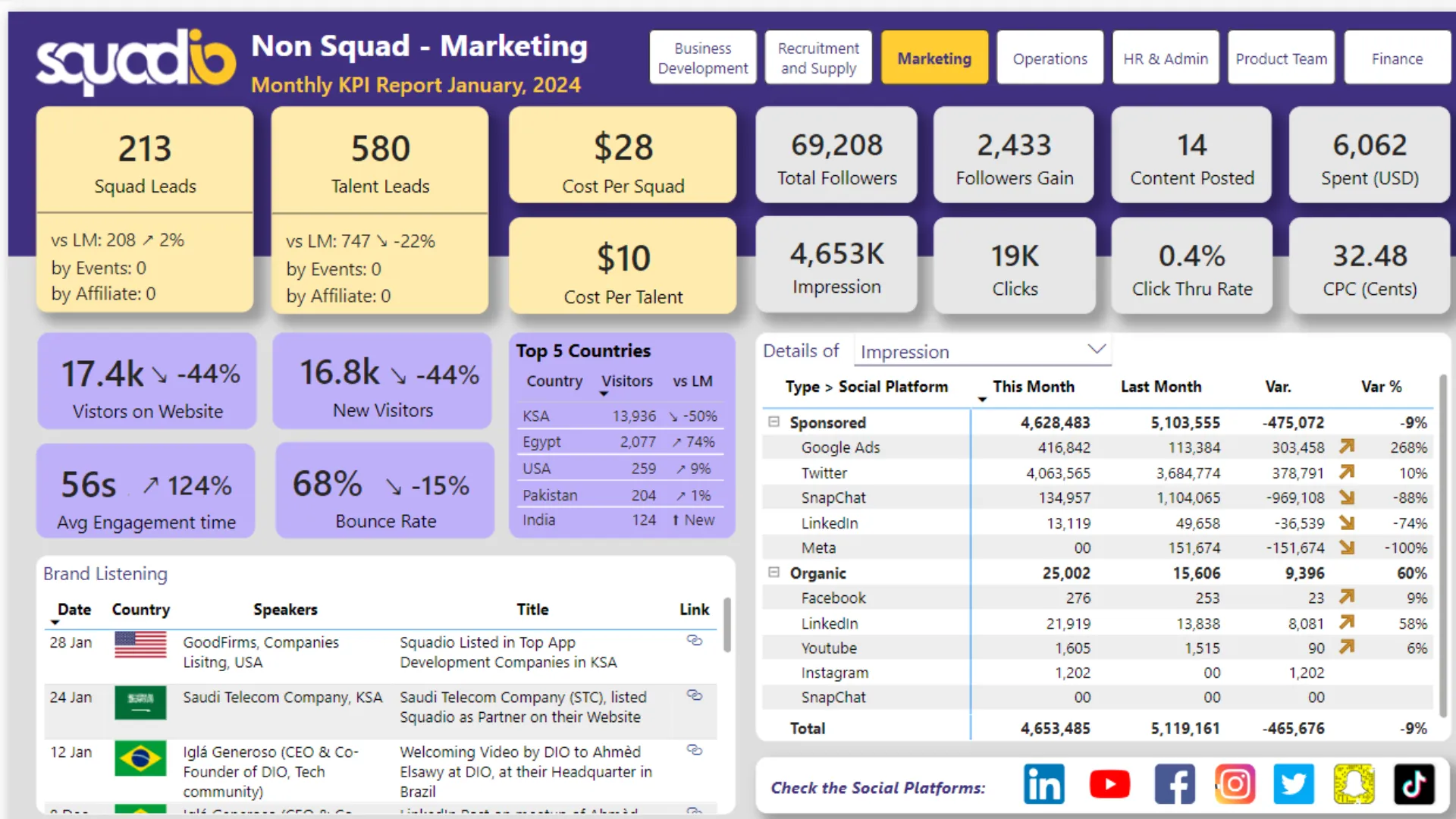Click the Brand Listening table scrollbar
Image resolution: width=1456 pixels, height=819 pixels.
point(726,626)
